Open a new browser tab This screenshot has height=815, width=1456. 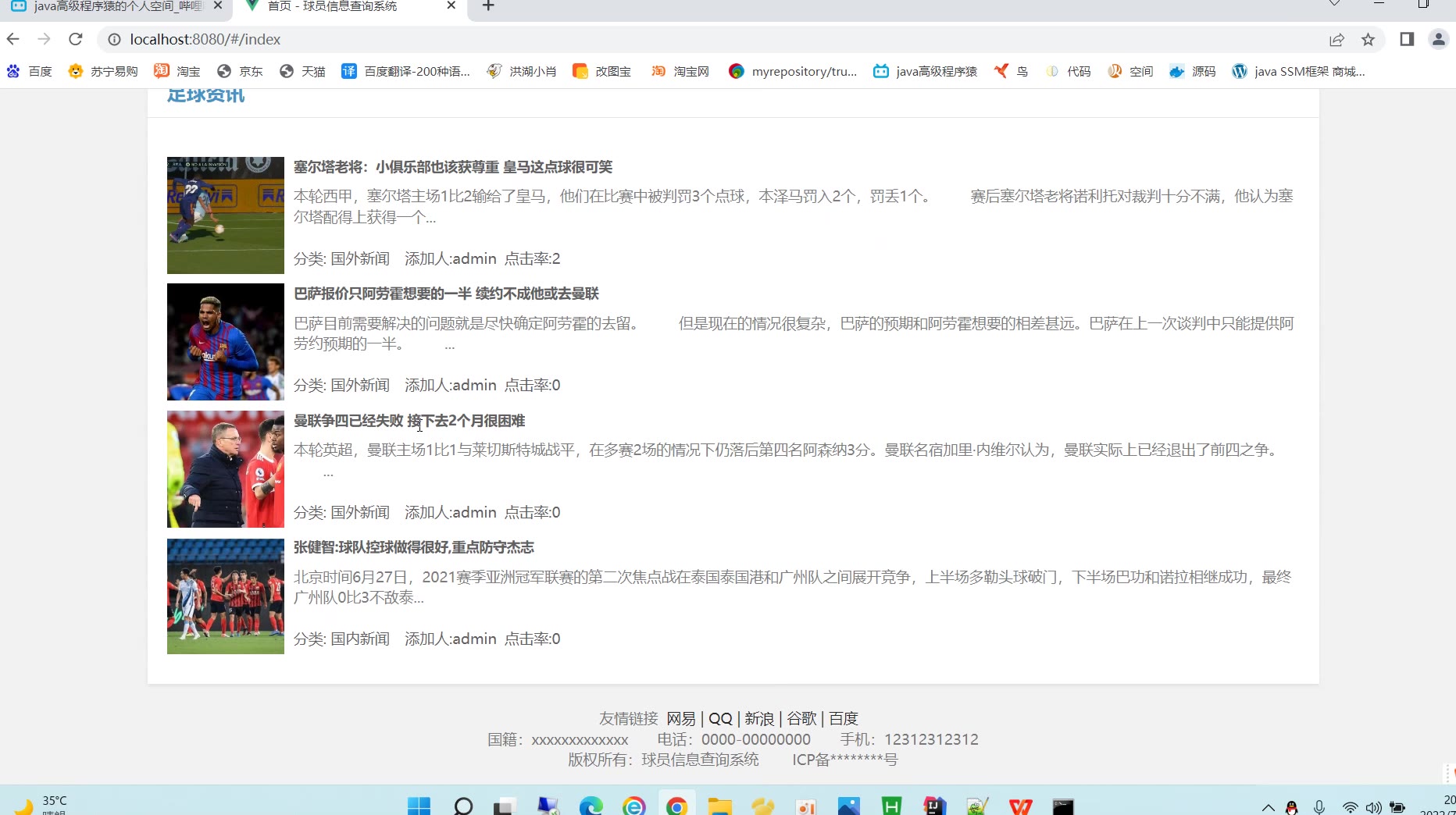[x=488, y=6]
